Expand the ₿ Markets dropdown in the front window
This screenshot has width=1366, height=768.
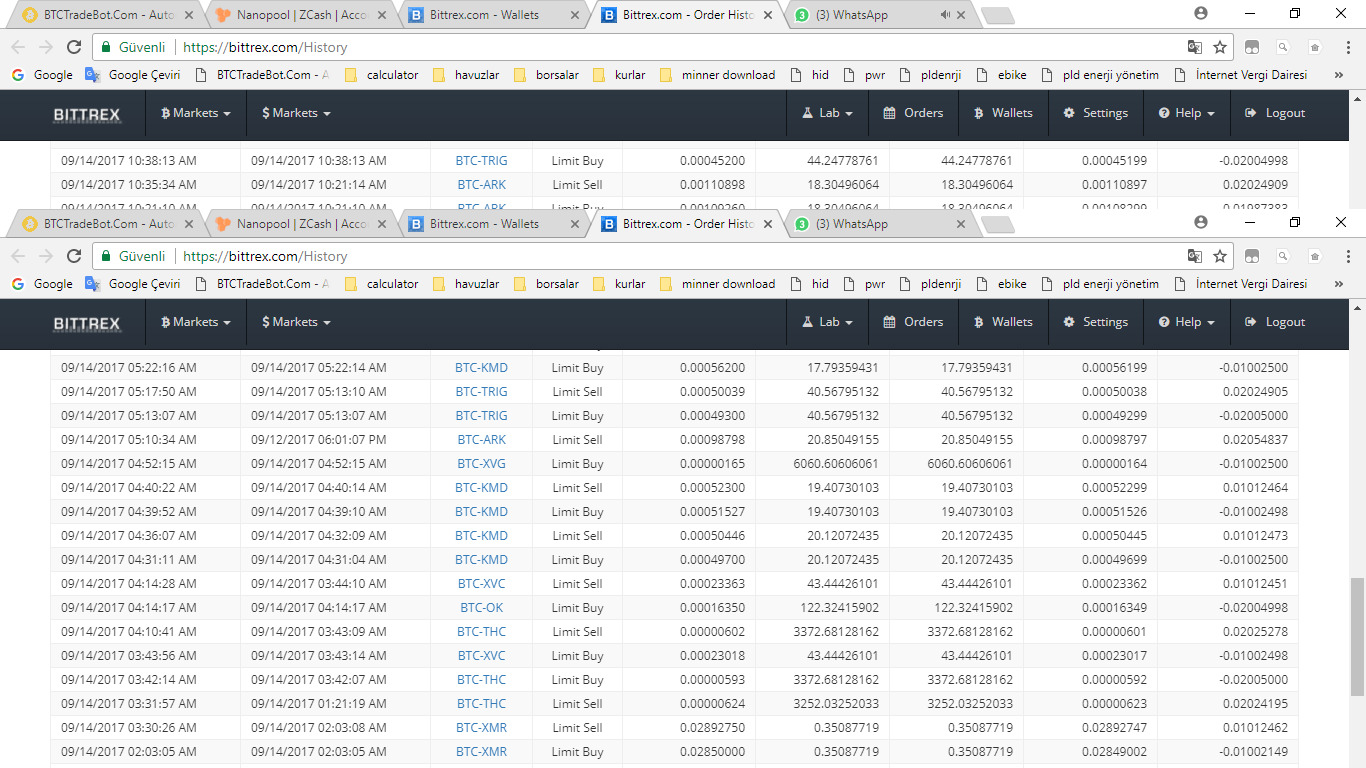(x=196, y=322)
